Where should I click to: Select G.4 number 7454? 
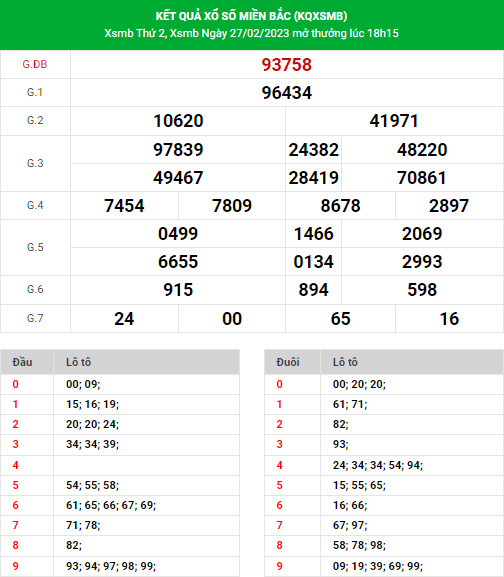124,206
